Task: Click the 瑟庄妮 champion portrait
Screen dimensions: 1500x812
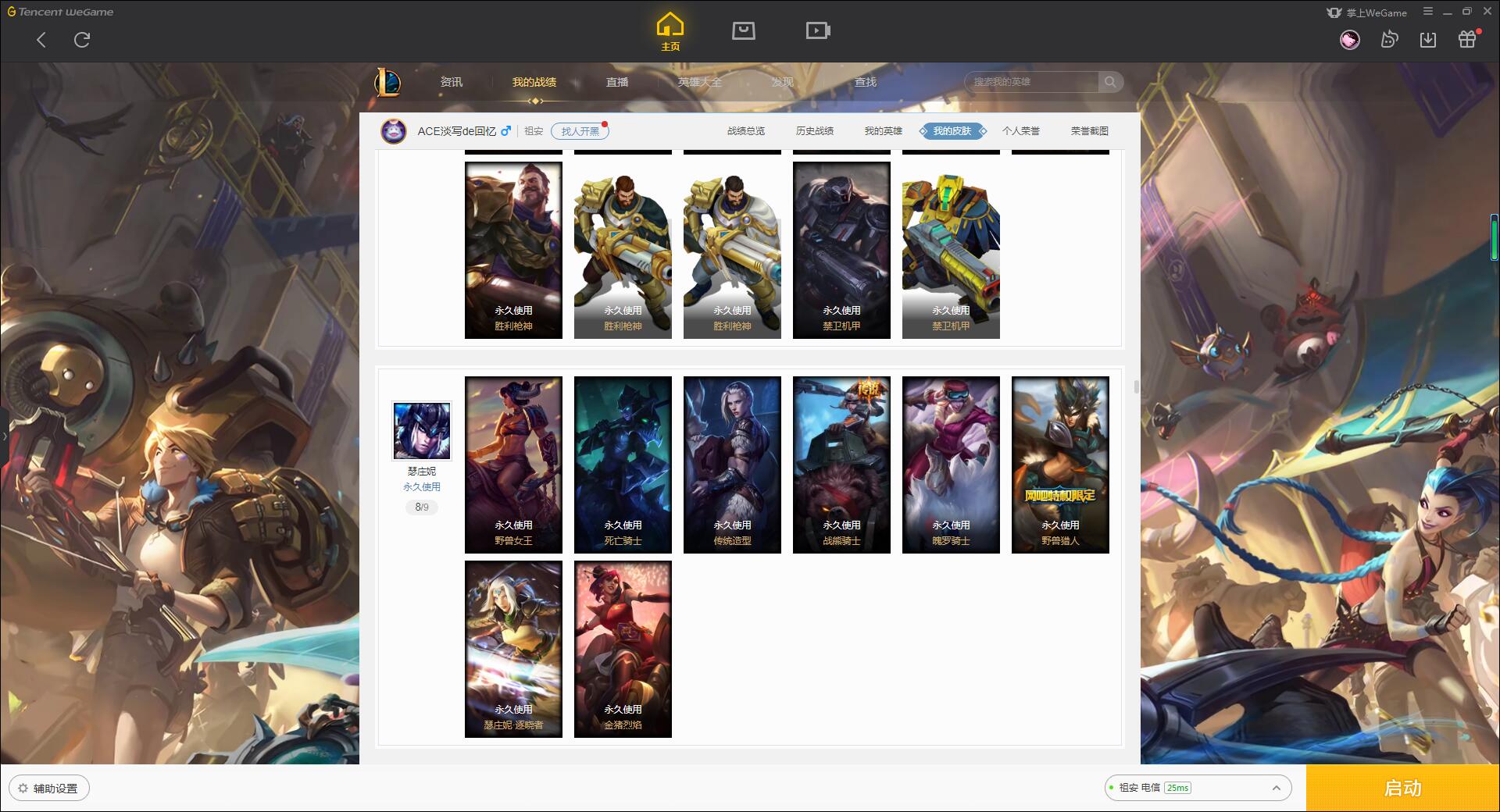Action: click(x=422, y=431)
